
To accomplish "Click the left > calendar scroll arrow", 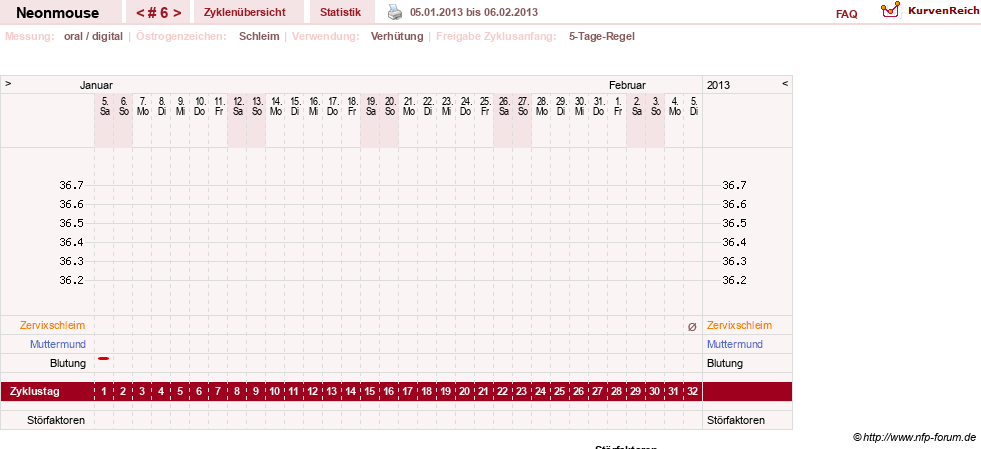I will pyautogui.click(x=8, y=83).
